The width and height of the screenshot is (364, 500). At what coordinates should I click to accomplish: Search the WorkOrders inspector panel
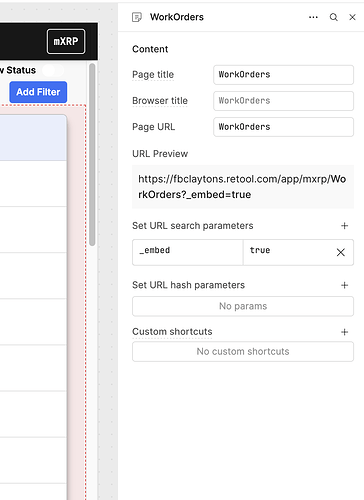tap(334, 17)
